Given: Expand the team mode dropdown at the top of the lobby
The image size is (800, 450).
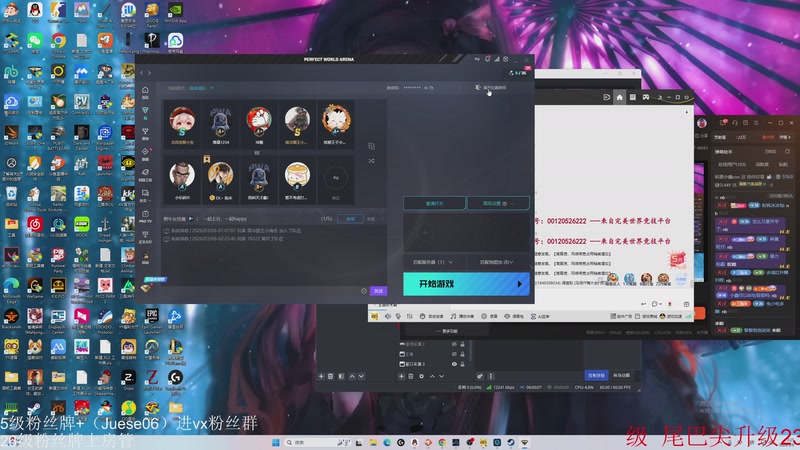Looking at the screenshot, I should click(201, 88).
